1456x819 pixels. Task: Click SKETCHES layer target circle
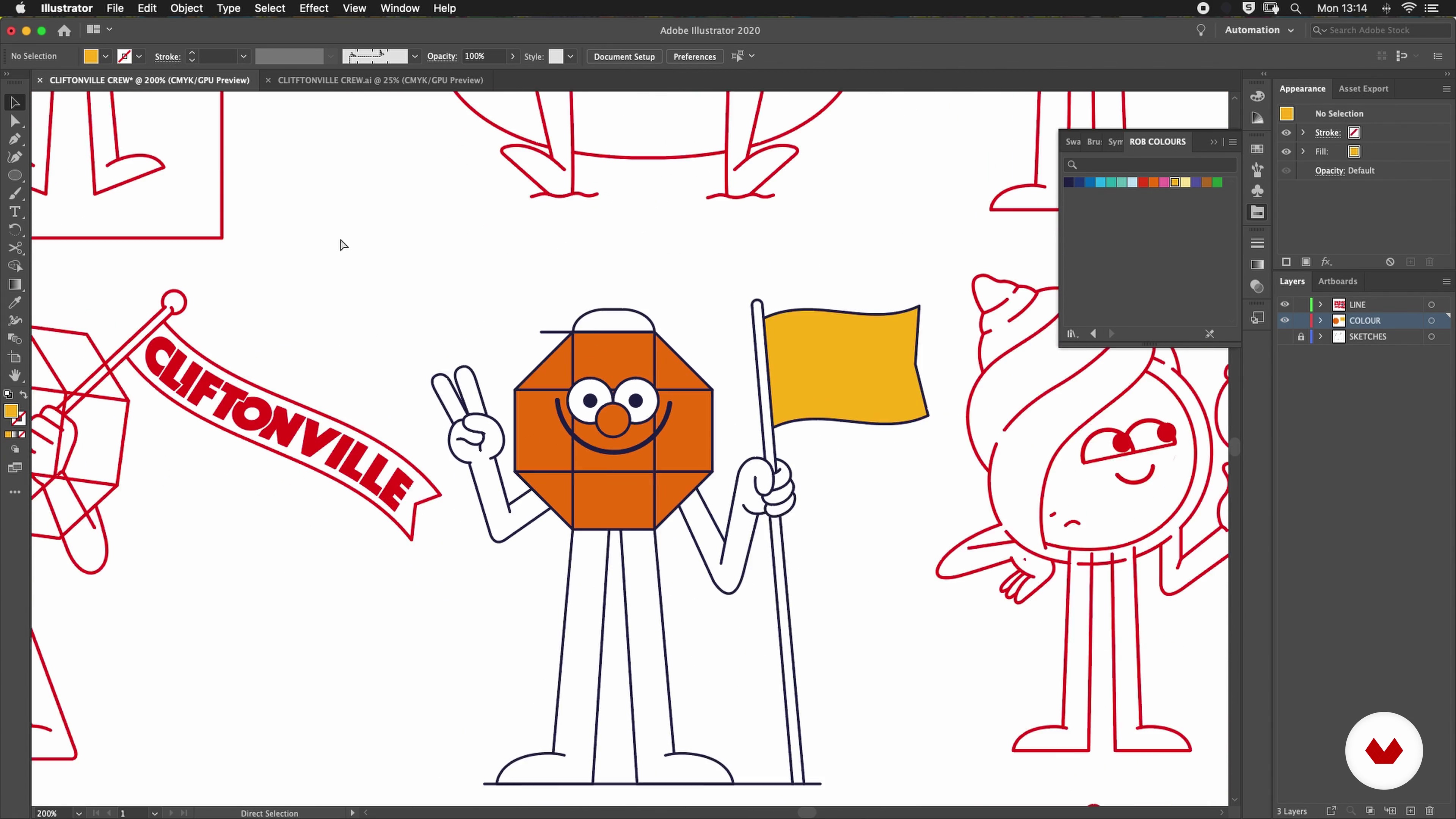click(x=1431, y=336)
